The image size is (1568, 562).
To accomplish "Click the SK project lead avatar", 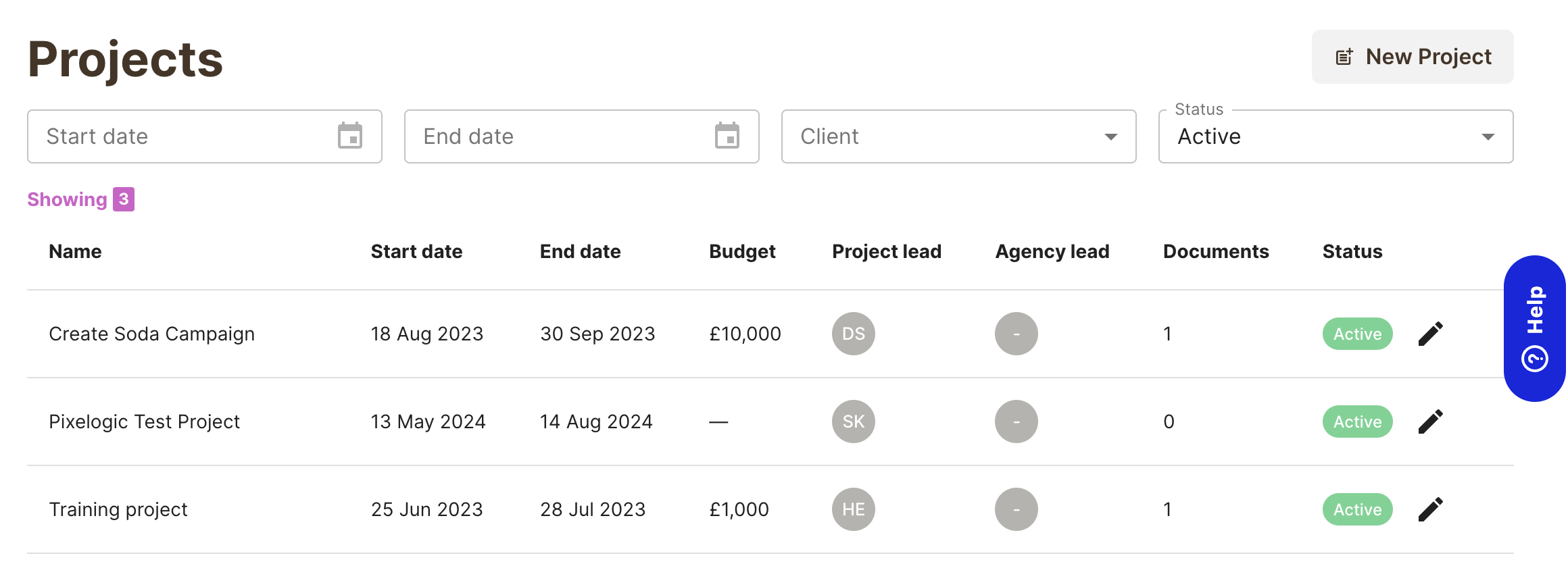I will point(854,421).
